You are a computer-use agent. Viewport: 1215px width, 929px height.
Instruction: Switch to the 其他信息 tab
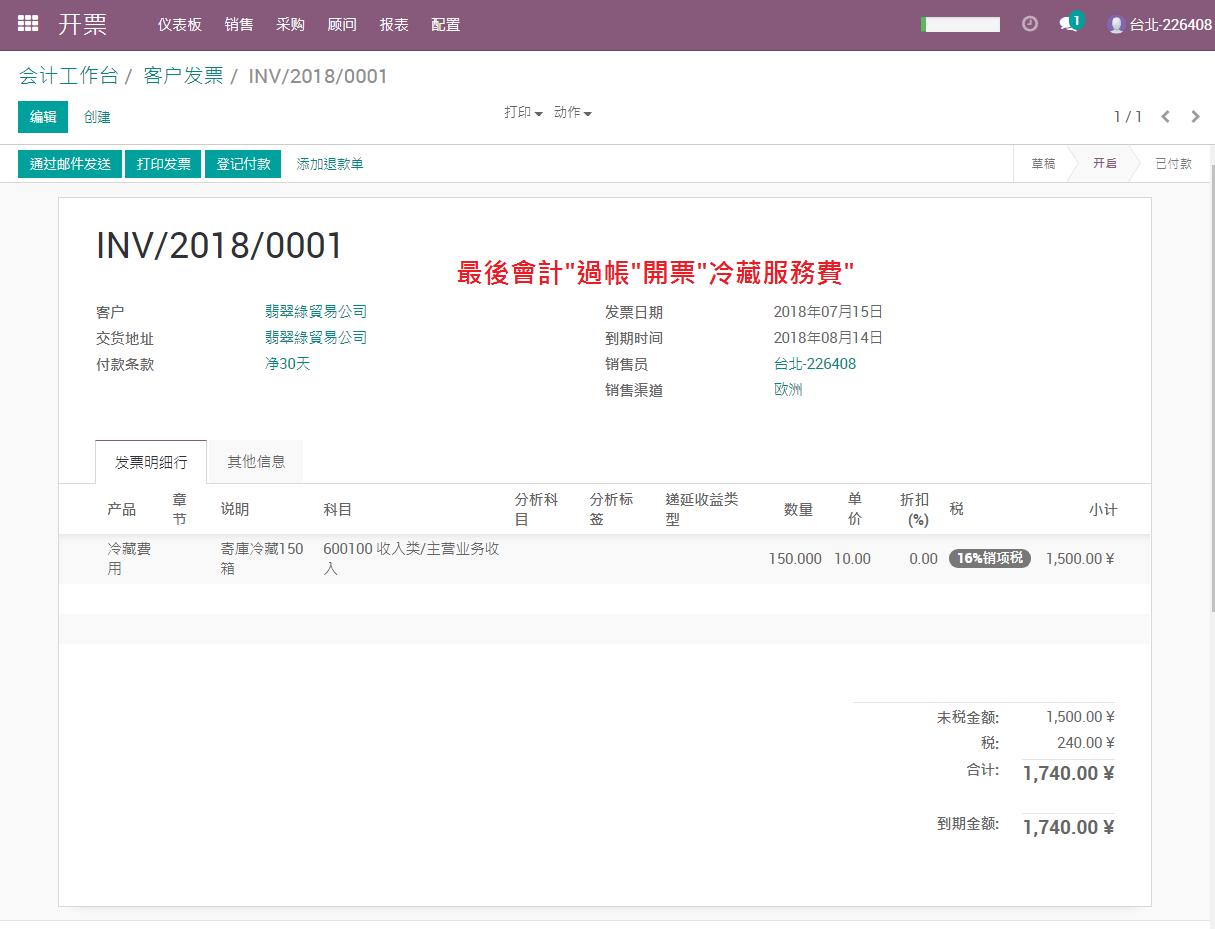click(x=256, y=462)
